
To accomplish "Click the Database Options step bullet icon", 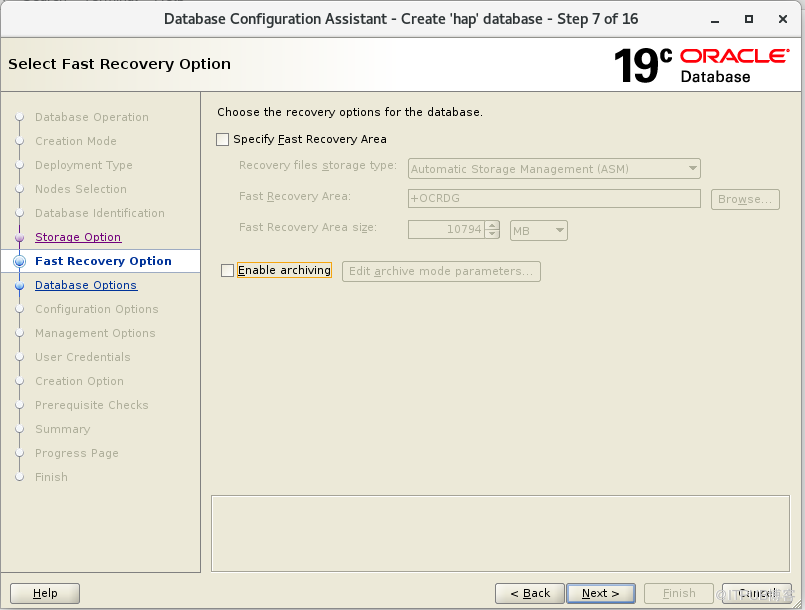I will [x=20, y=285].
